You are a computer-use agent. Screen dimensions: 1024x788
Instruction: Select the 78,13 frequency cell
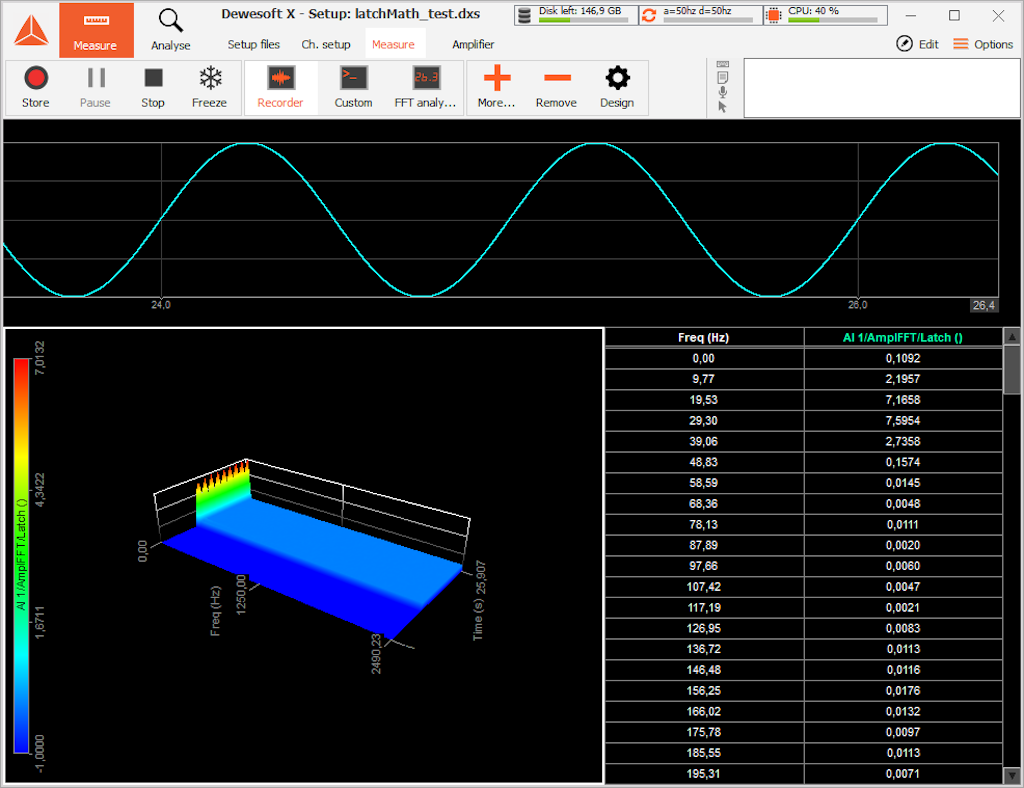click(703, 525)
